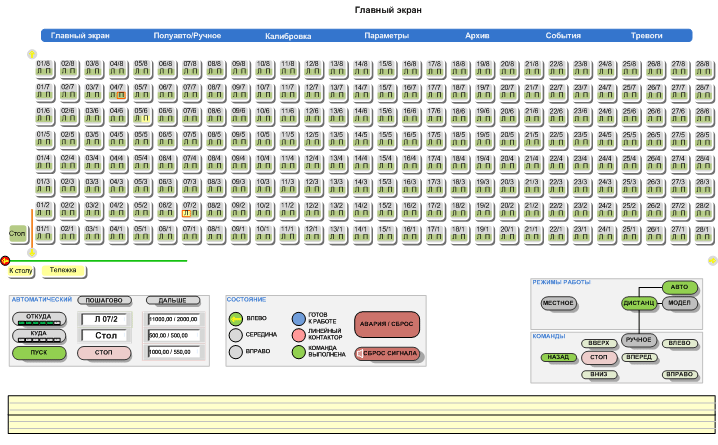The image size is (718, 445).
Task: Open the КУДА destination selector
Action: 39,335
